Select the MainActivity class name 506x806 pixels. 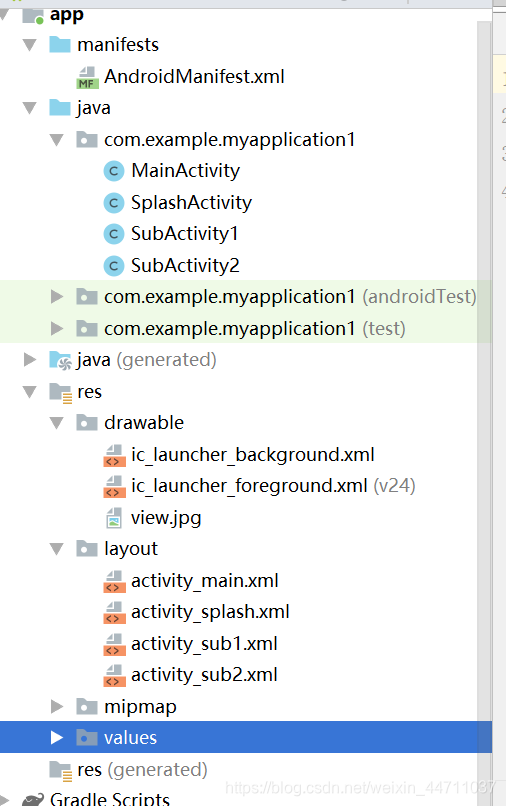(x=186, y=171)
